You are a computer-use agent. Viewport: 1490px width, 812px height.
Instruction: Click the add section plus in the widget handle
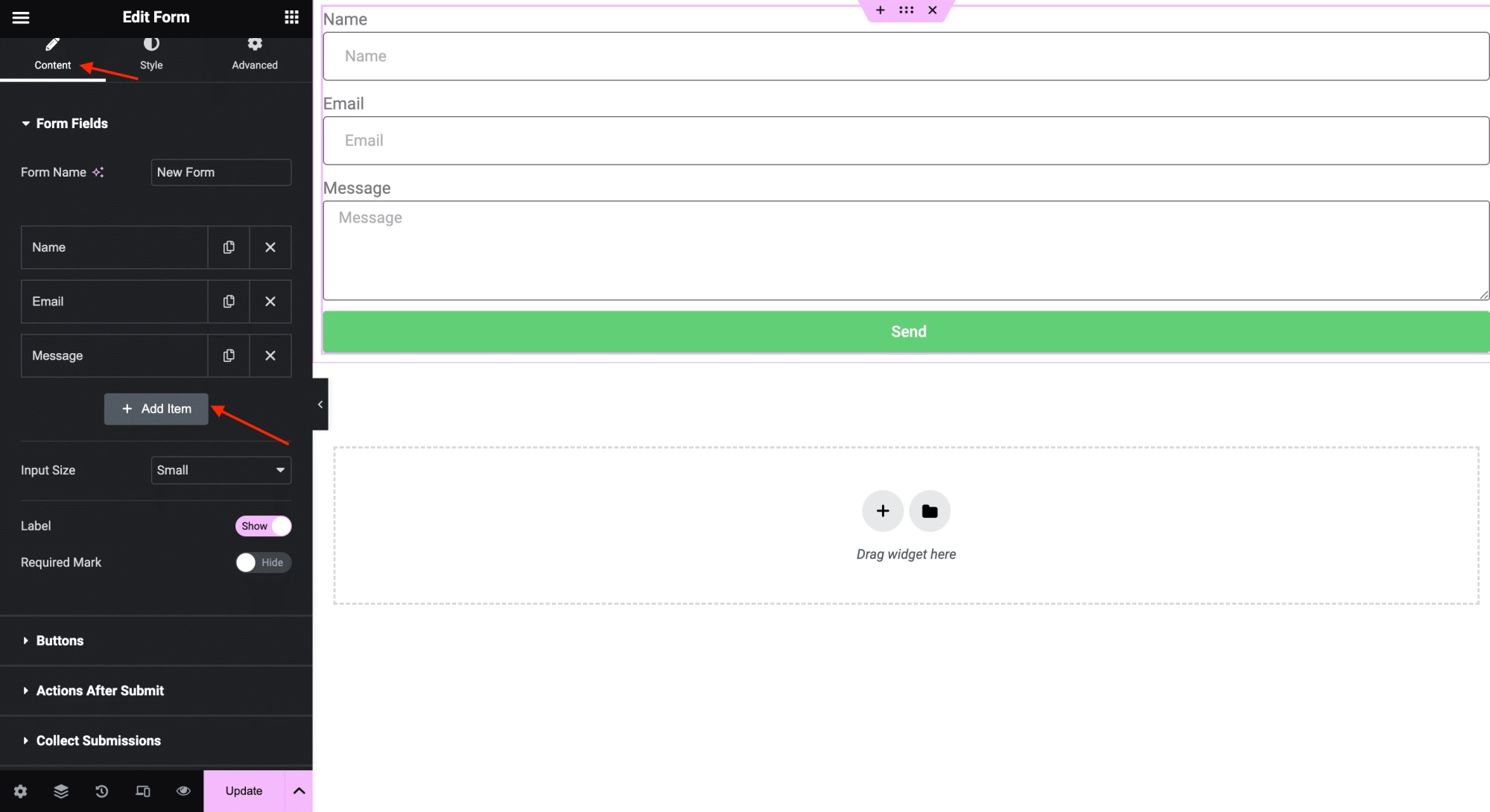click(x=881, y=10)
